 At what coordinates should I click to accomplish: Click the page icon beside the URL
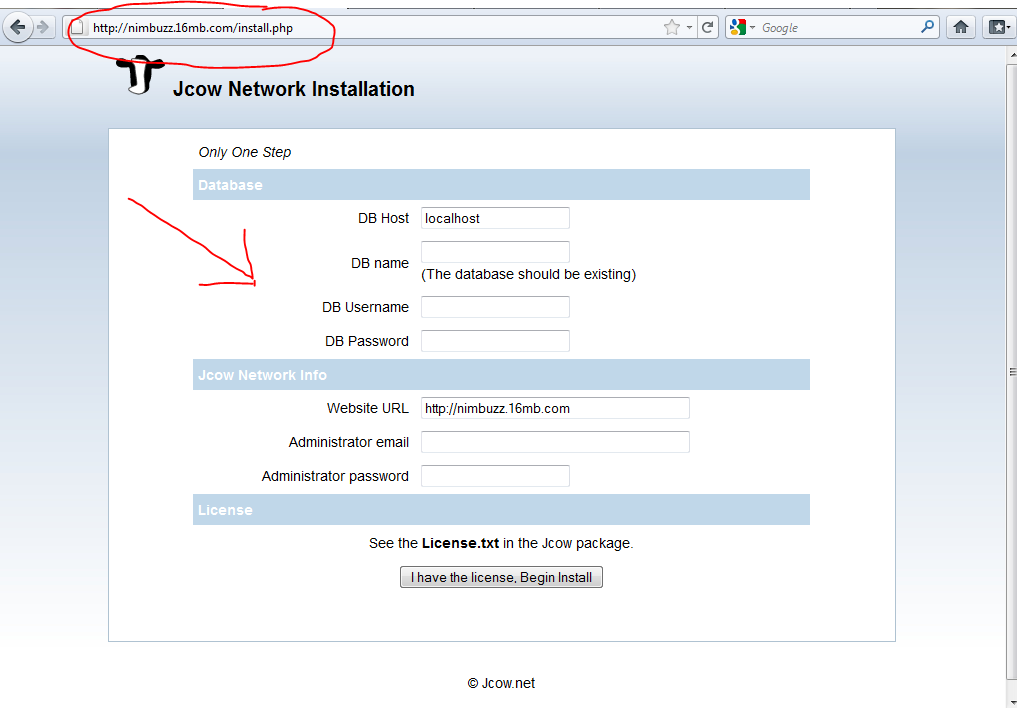[77, 28]
